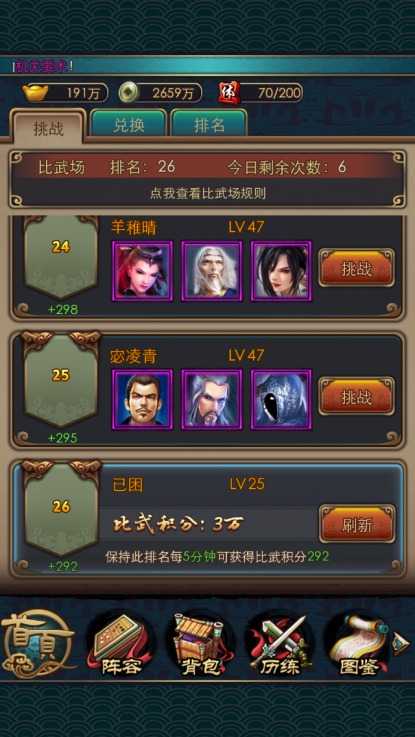Tap the copper coin currency icon
The height and width of the screenshot is (737, 415).
click(129, 93)
